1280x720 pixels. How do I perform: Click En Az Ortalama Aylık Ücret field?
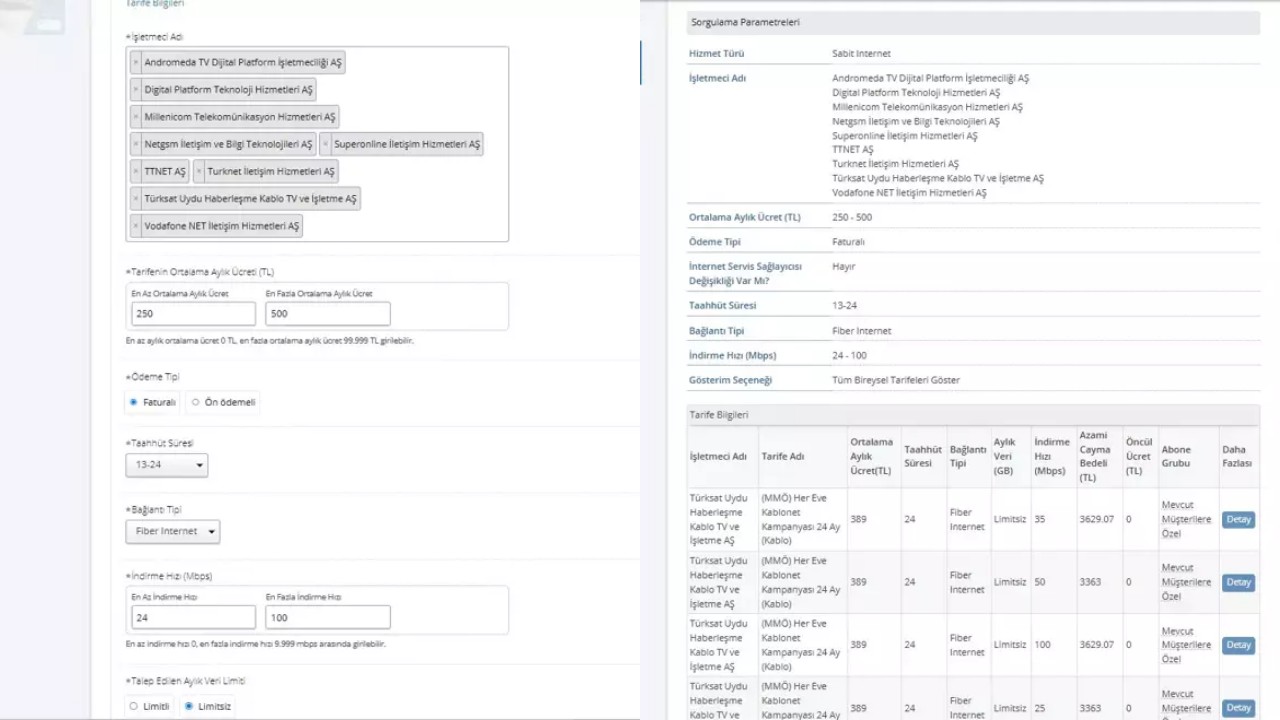pyautogui.click(x=193, y=314)
